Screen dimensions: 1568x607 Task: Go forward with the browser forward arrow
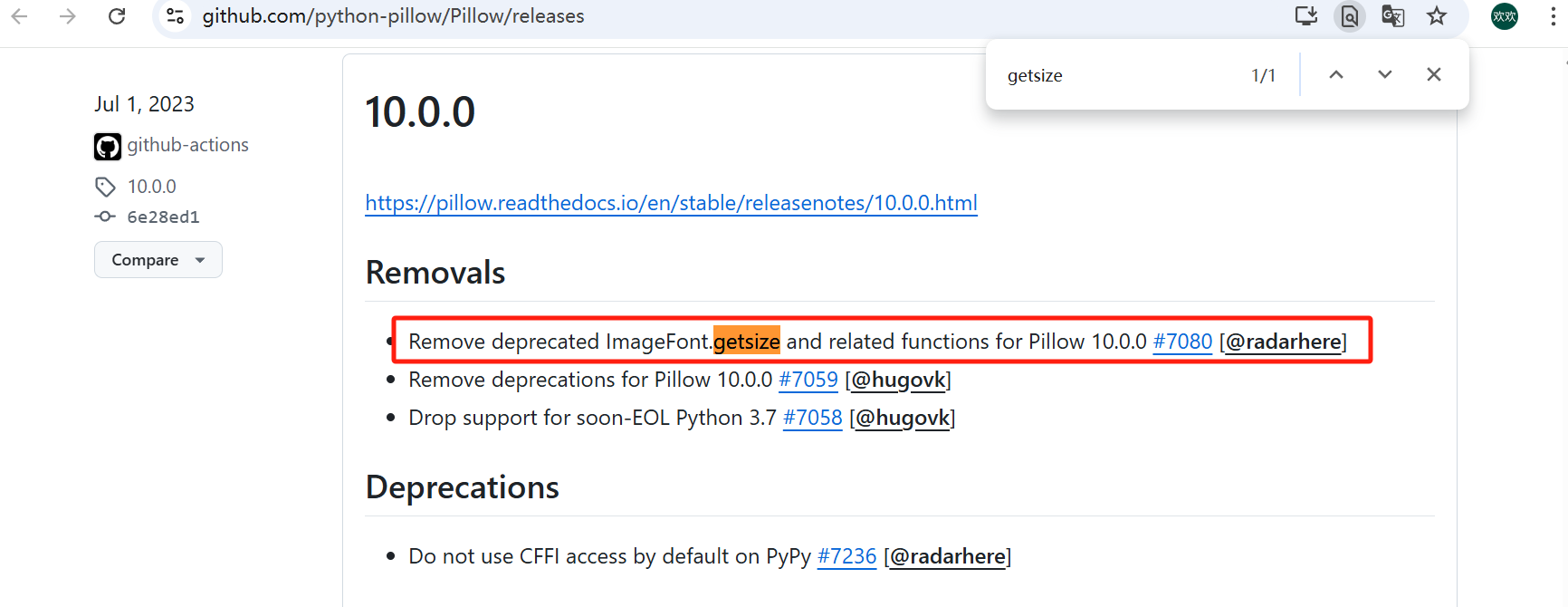click(68, 16)
